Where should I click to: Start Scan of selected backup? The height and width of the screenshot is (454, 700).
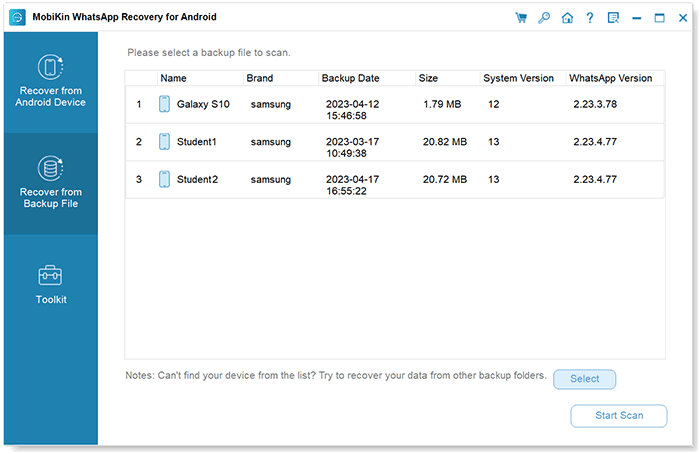click(x=619, y=416)
